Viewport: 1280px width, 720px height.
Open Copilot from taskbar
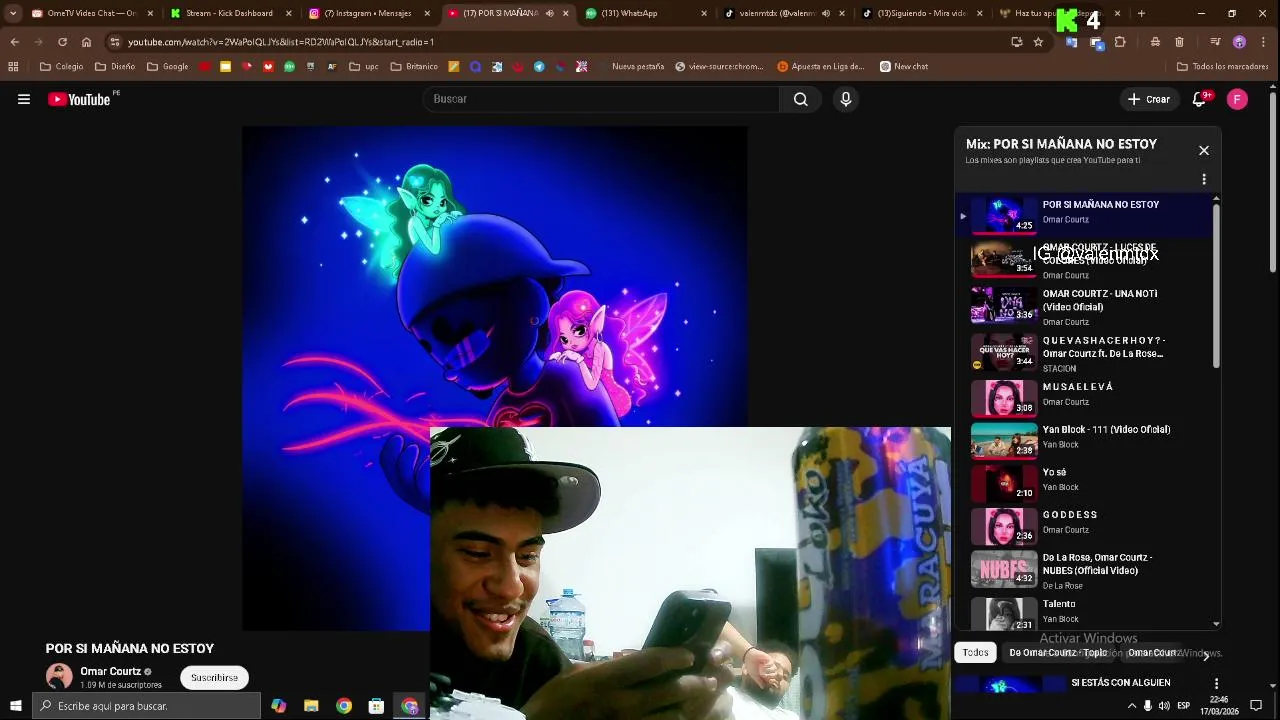(278, 706)
